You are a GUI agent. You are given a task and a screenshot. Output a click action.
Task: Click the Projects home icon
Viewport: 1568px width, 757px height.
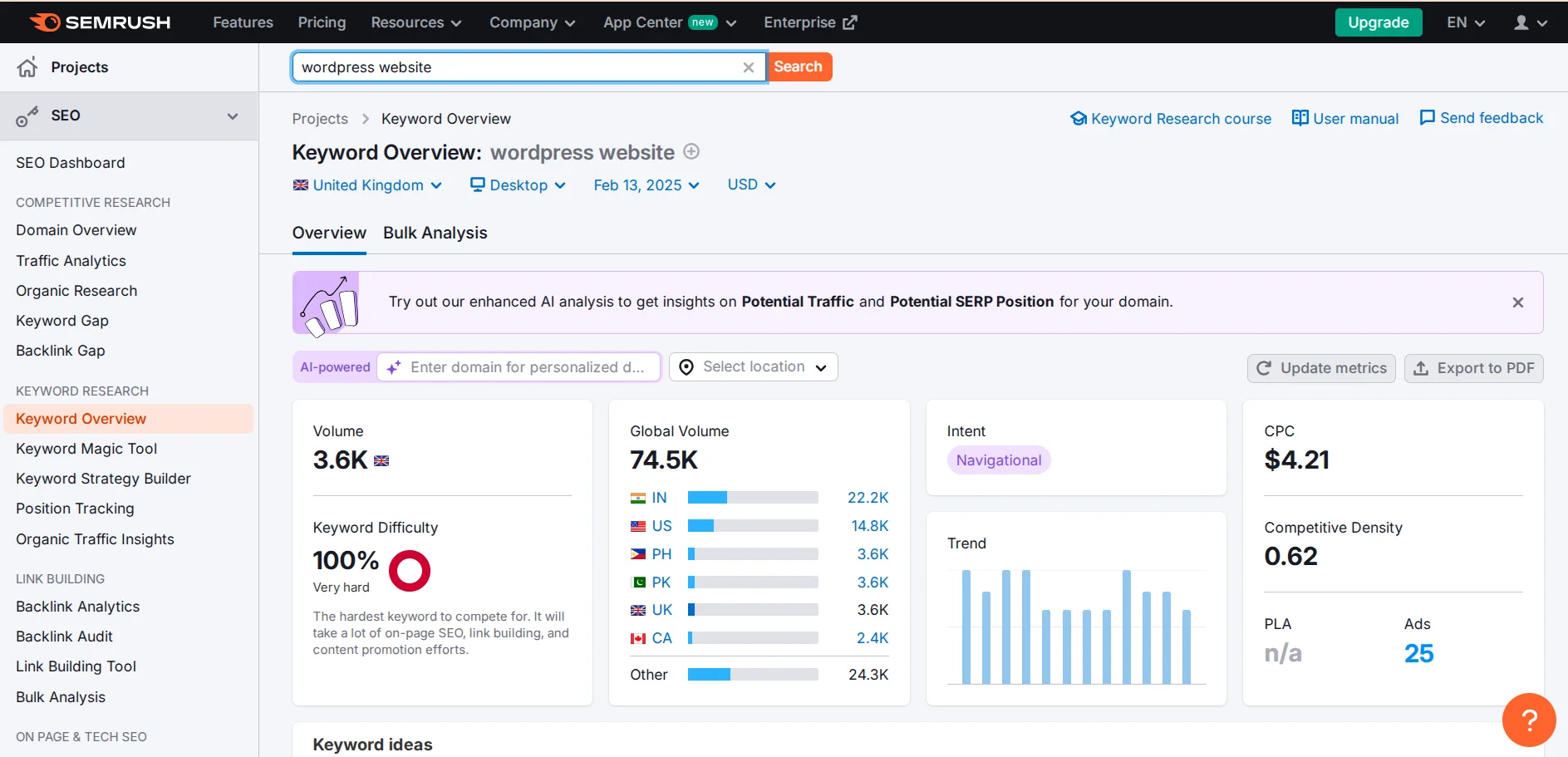(x=27, y=67)
